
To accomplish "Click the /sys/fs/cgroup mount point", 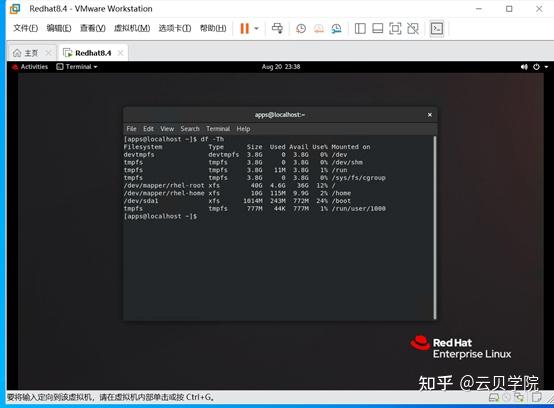I will point(358,178).
